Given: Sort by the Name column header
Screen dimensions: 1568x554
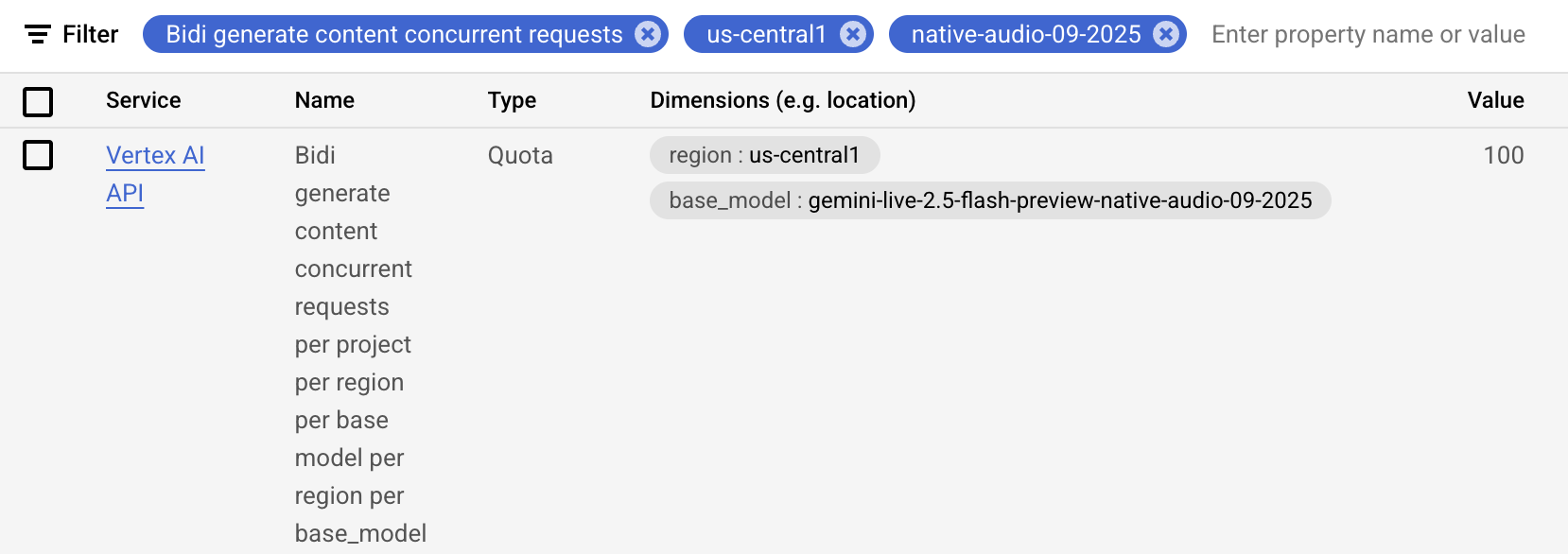Looking at the screenshot, I should click(x=324, y=100).
